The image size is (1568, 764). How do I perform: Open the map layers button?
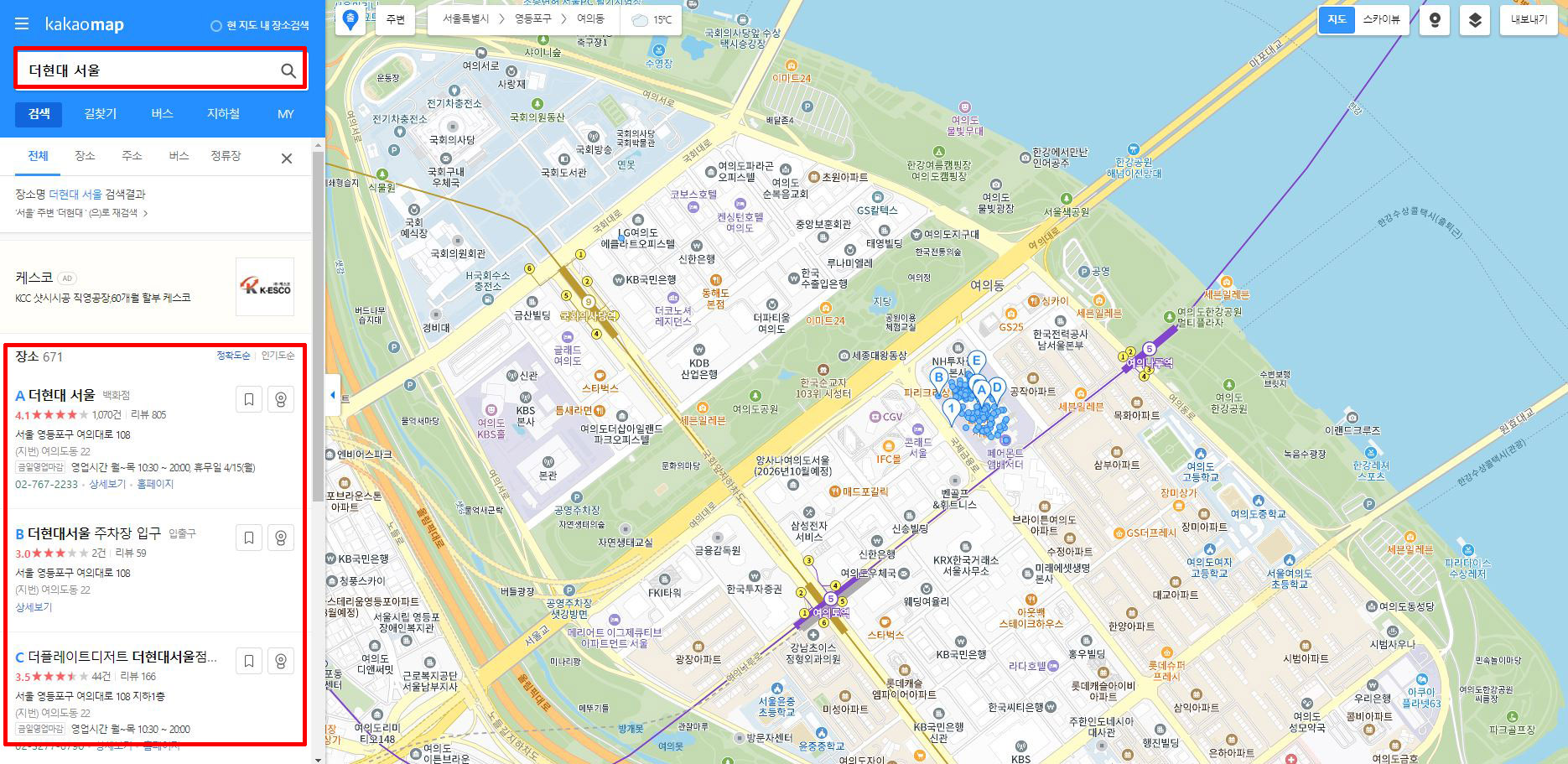[x=1475, y=20]
